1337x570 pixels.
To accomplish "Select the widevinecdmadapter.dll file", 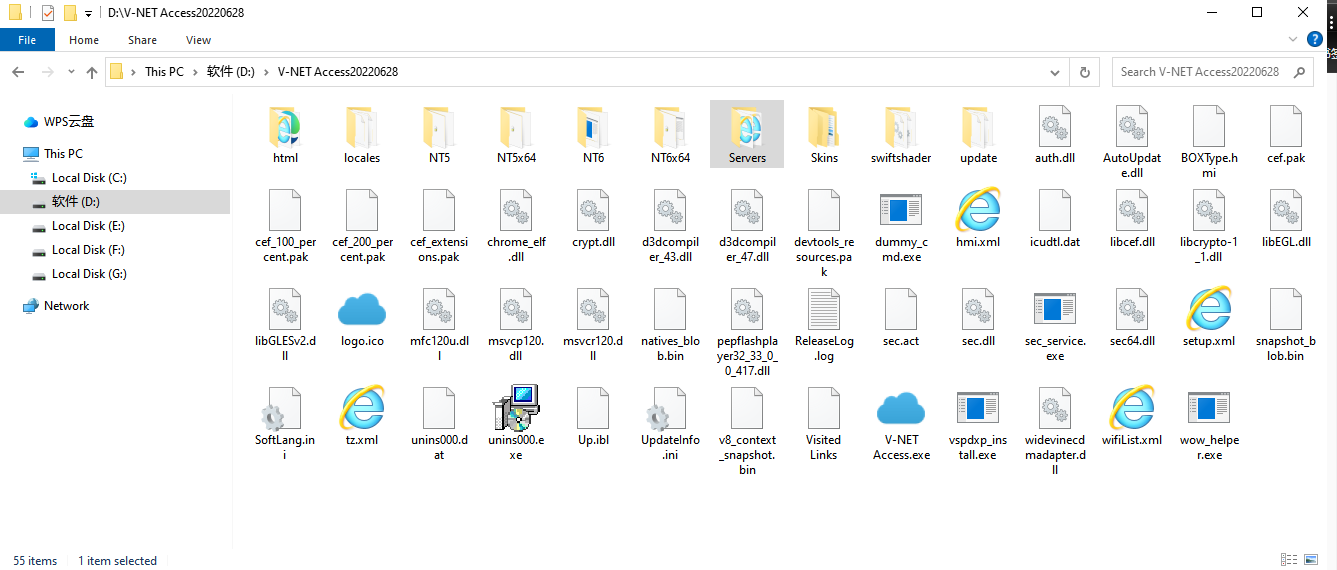I will point(1055,430).
